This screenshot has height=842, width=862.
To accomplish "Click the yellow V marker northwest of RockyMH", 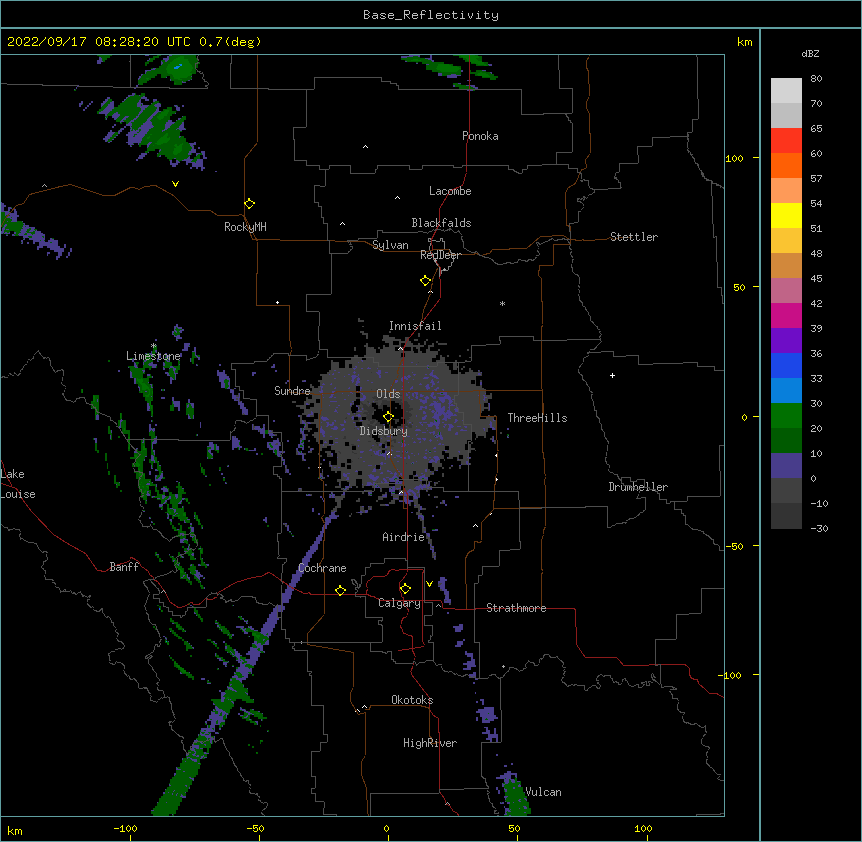I will pyautogui.click(x=175, y=184).
